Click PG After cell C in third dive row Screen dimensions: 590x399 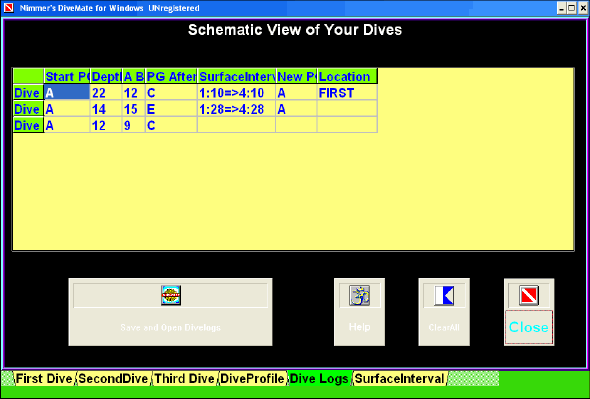[171, 125]
